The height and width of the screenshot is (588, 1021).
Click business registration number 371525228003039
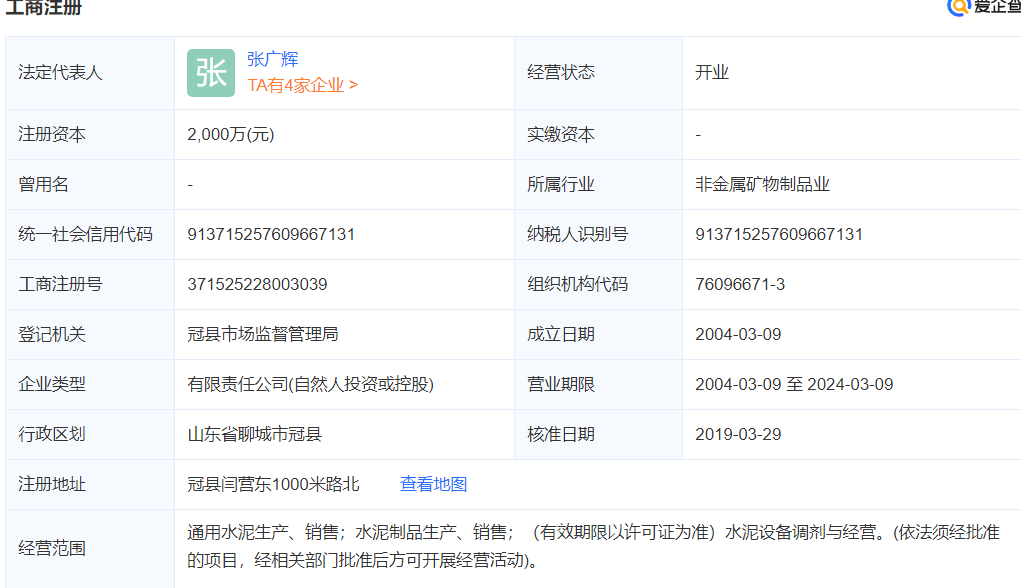tap(257, 284)
